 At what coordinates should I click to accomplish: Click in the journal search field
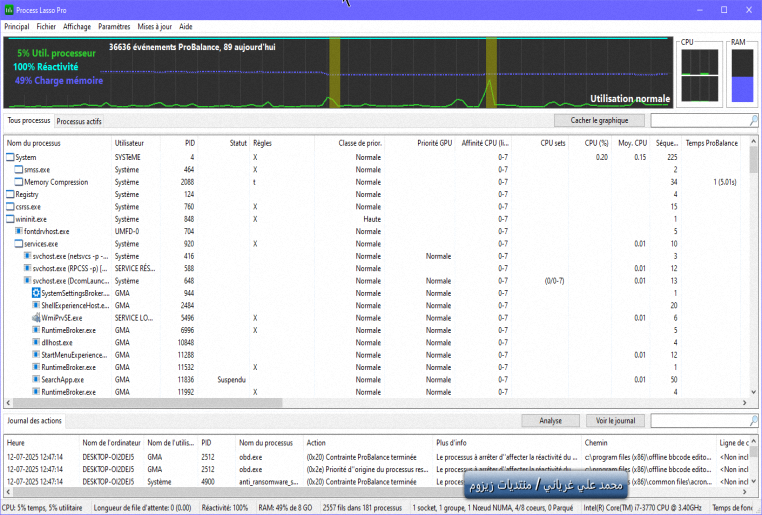tap(700, 421)
